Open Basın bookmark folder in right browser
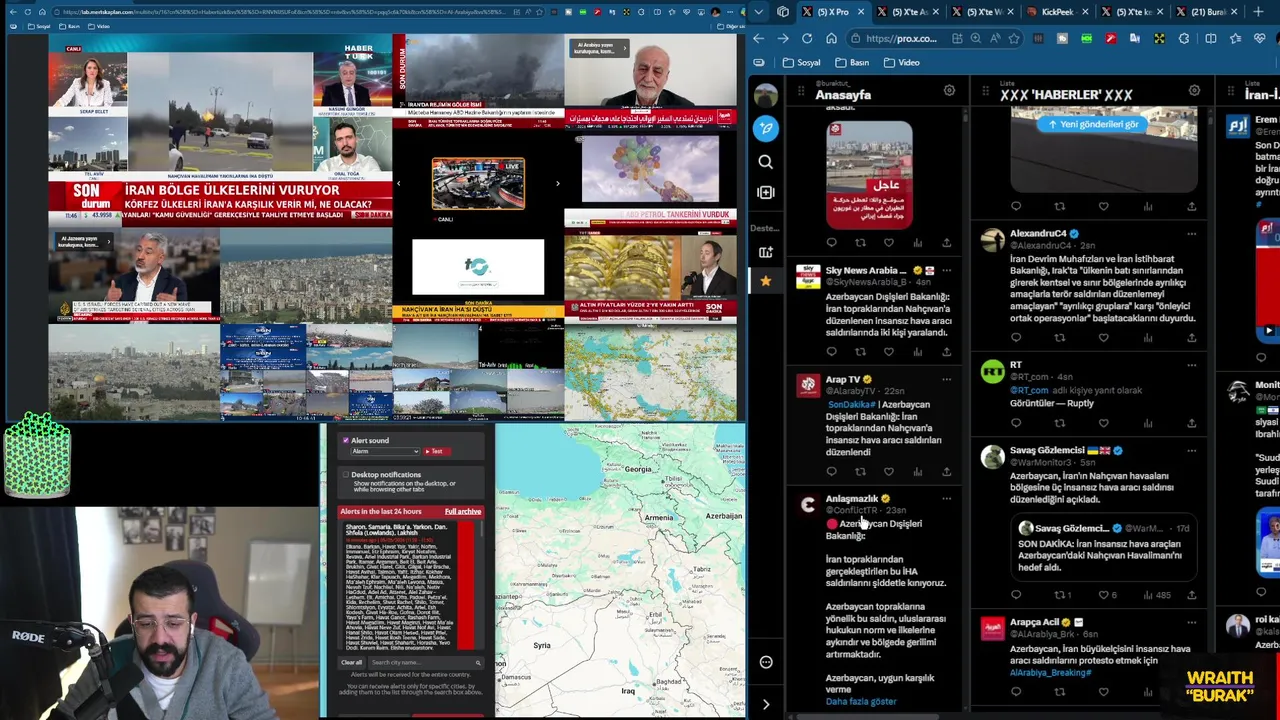Image resolution: width=1280 pixels, height=720 pixels. pyautogui.click(x=853, y=62)
